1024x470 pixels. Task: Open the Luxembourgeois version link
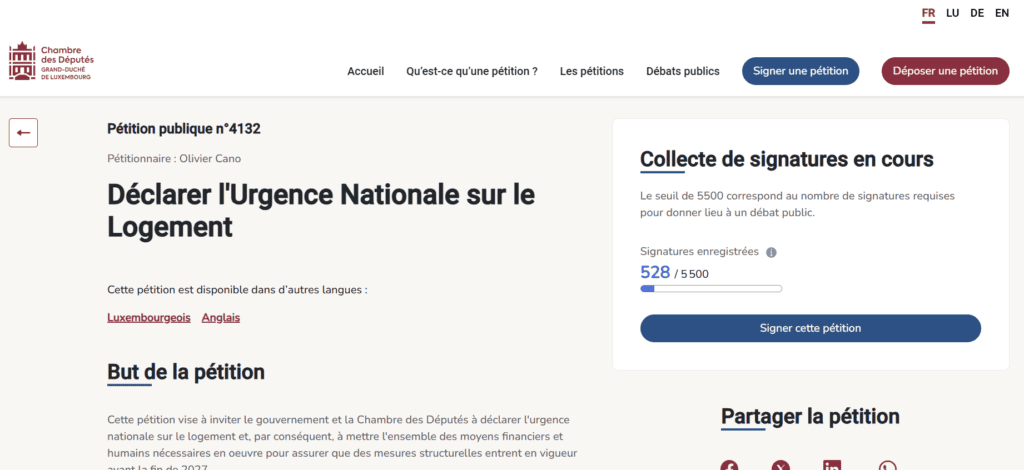[149, 318]
